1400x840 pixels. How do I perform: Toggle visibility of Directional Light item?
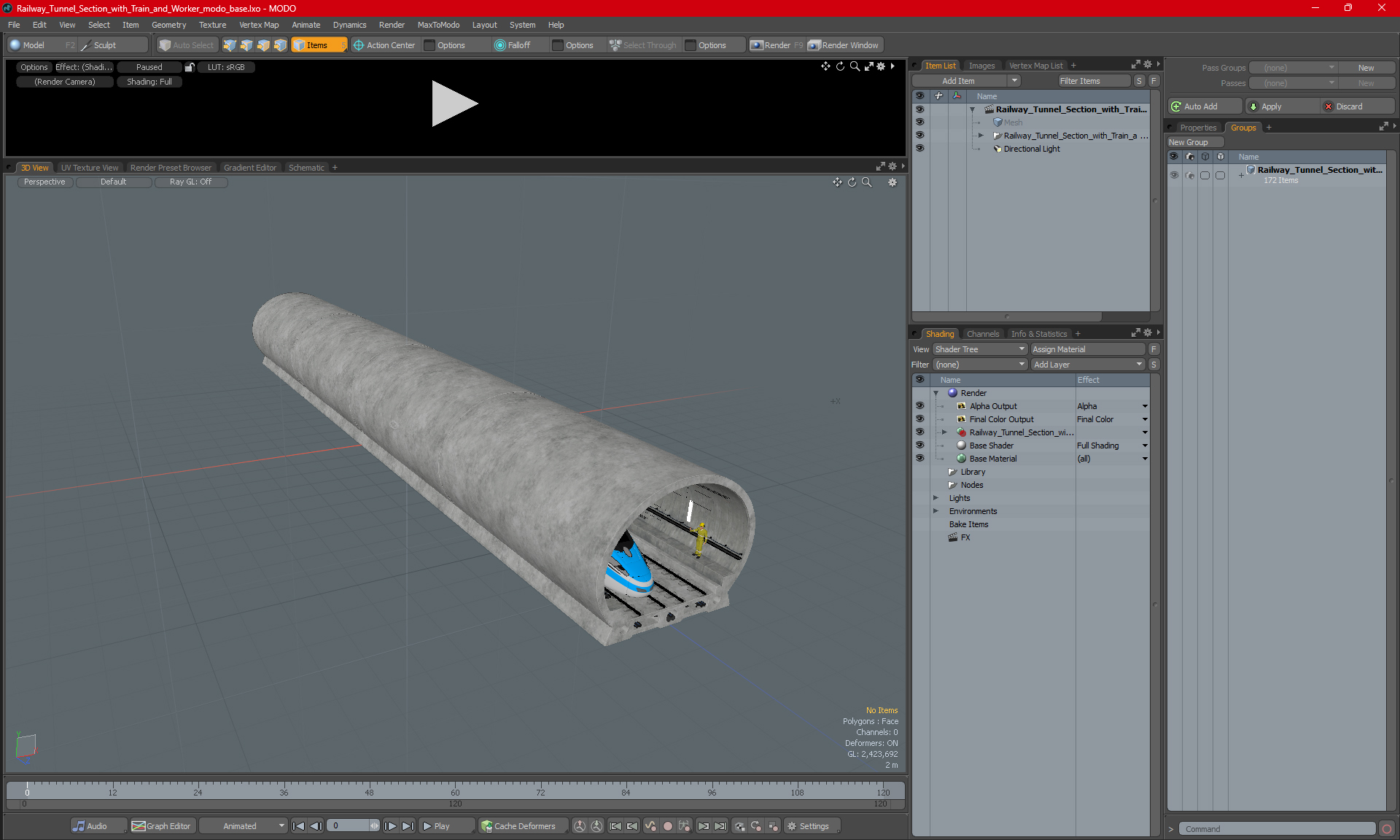click(x=919, y=148)
